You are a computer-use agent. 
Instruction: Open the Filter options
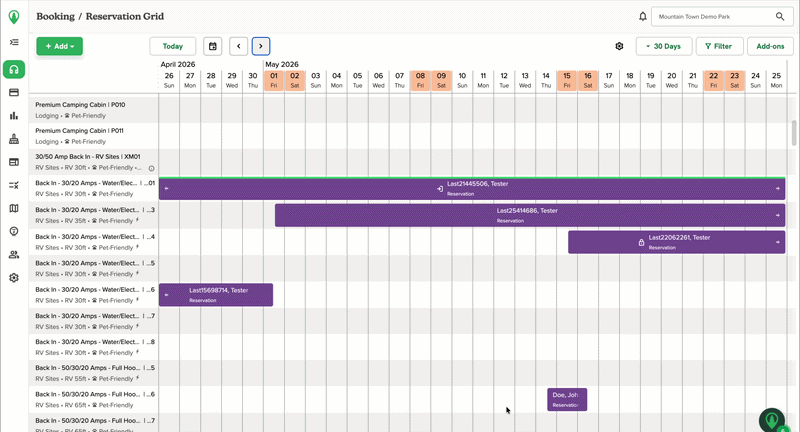(718, 46)
